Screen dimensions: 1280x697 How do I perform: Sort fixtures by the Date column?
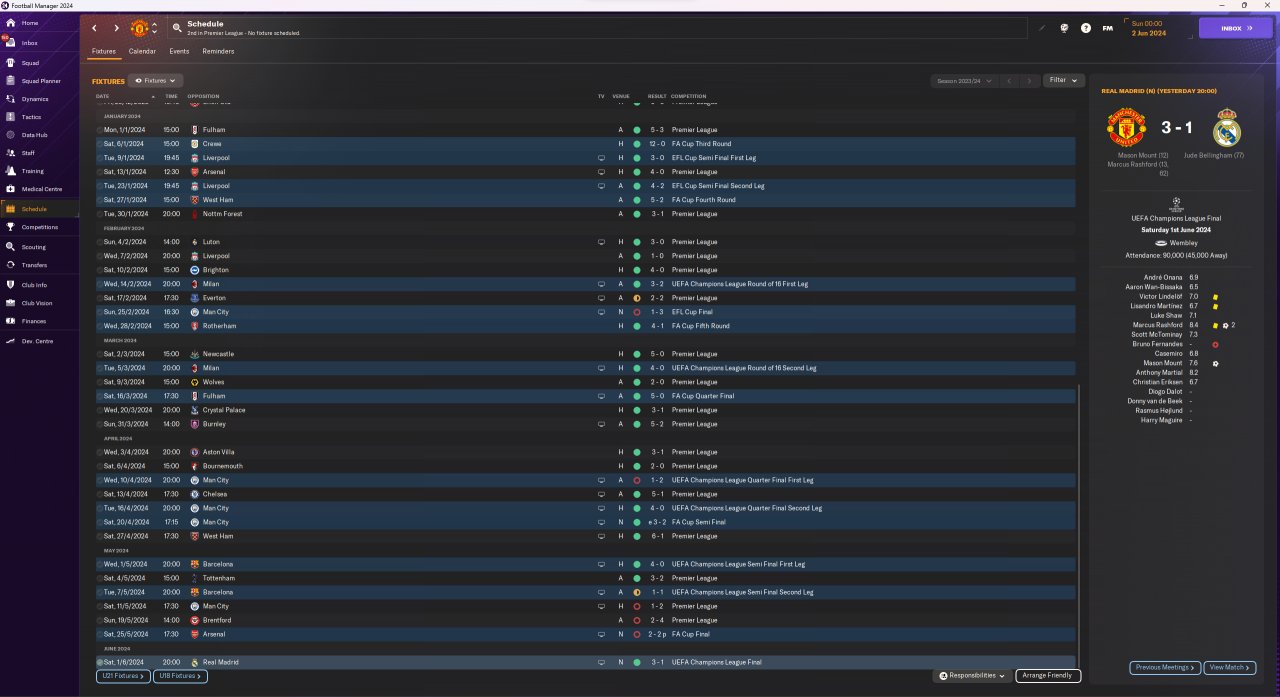tap(103, 96)
